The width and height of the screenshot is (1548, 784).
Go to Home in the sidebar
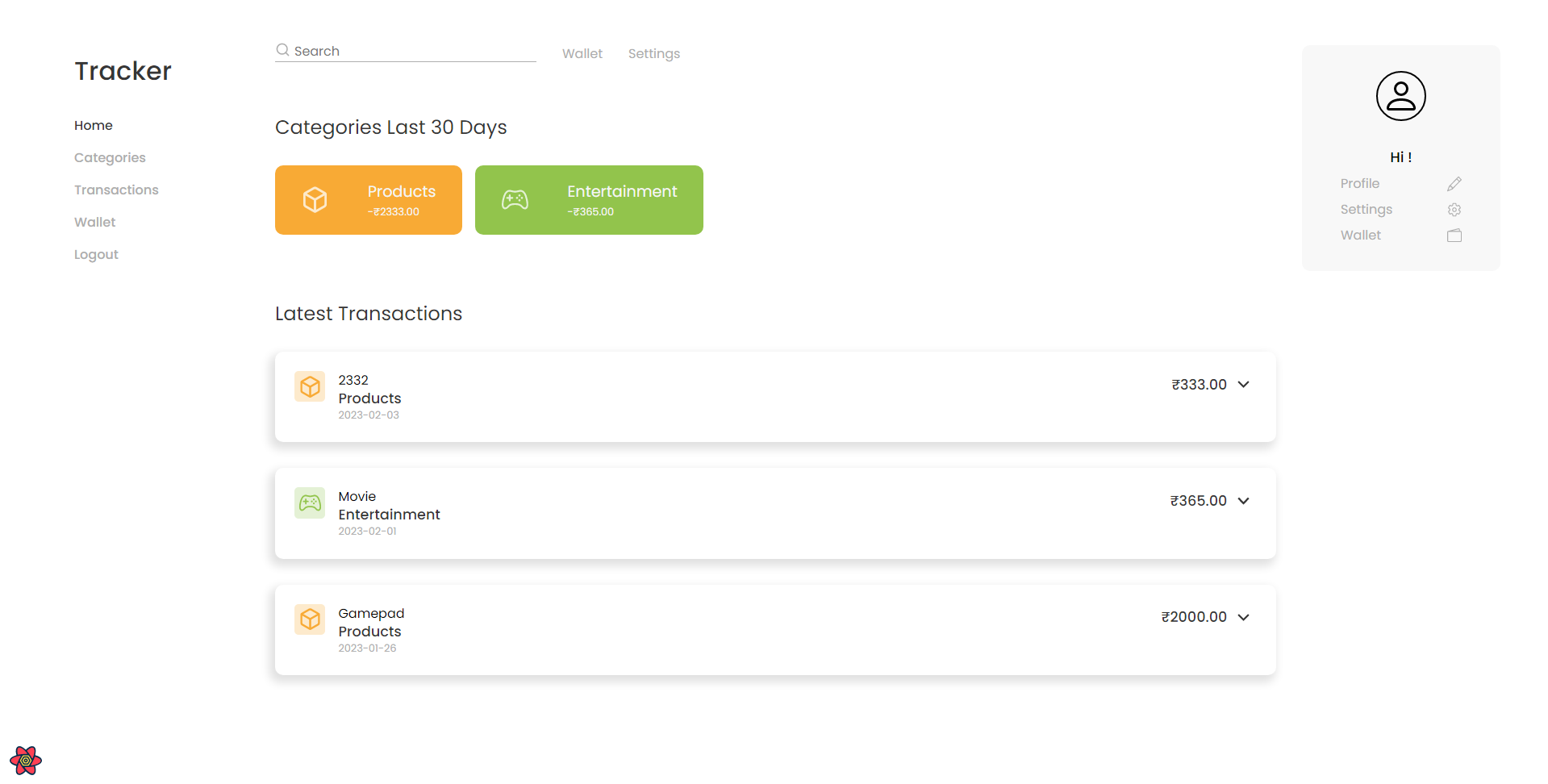94,125
